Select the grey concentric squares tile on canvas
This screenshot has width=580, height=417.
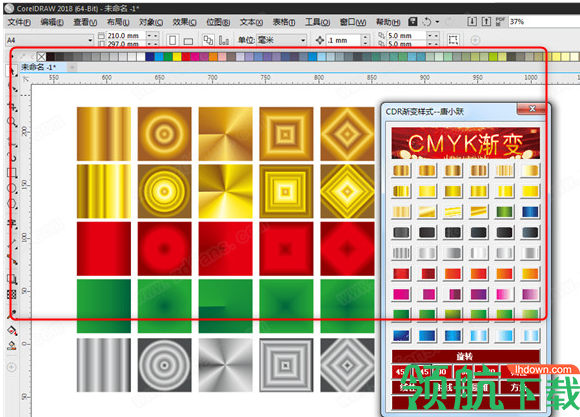286,365
